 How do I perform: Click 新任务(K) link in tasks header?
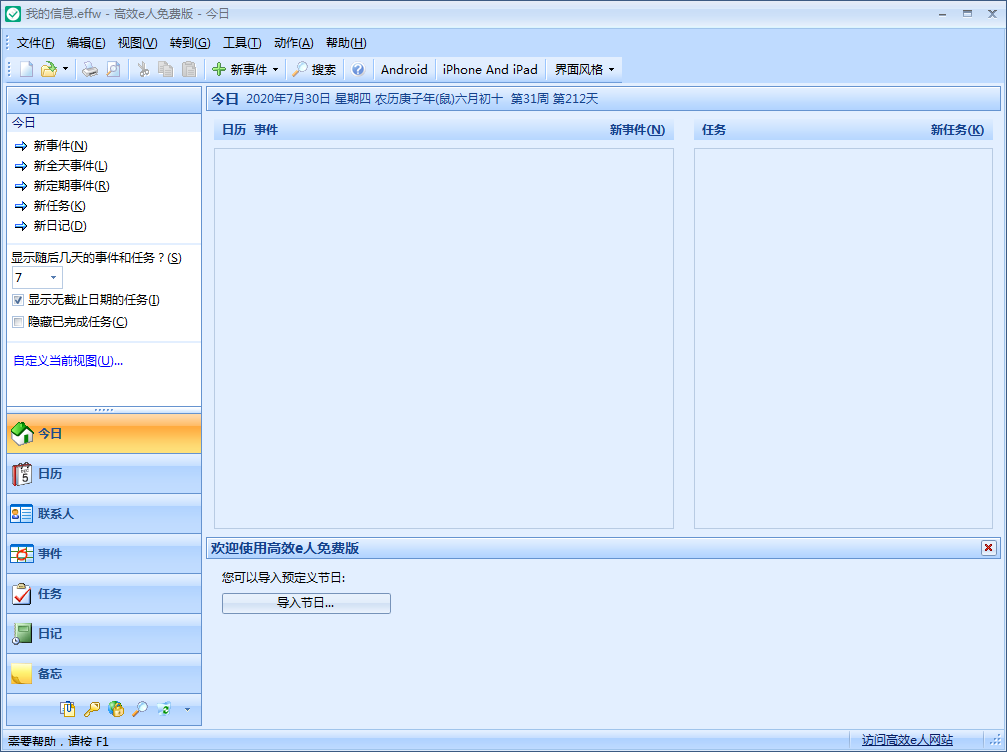click(957, 130)
